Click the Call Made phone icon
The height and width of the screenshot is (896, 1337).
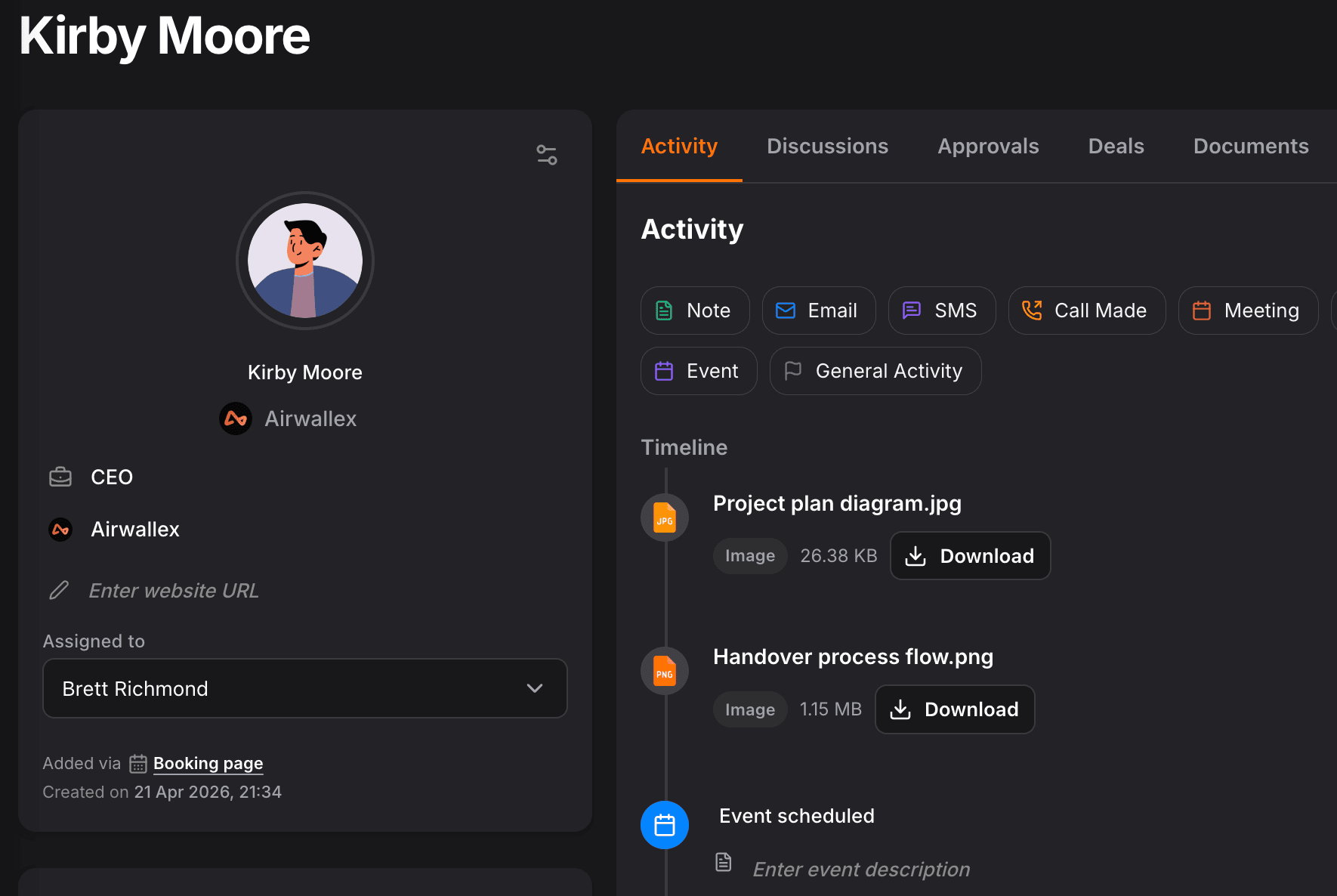point(1032,310)
